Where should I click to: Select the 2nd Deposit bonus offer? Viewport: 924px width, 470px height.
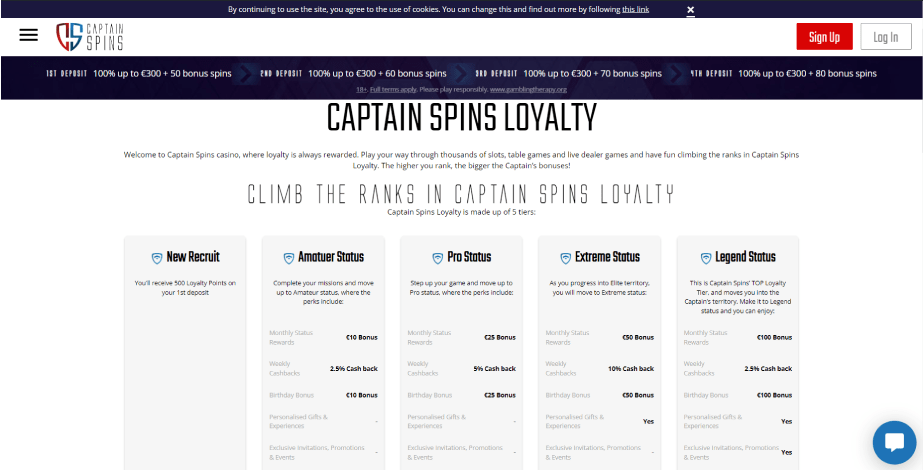(x=354, y=74)
